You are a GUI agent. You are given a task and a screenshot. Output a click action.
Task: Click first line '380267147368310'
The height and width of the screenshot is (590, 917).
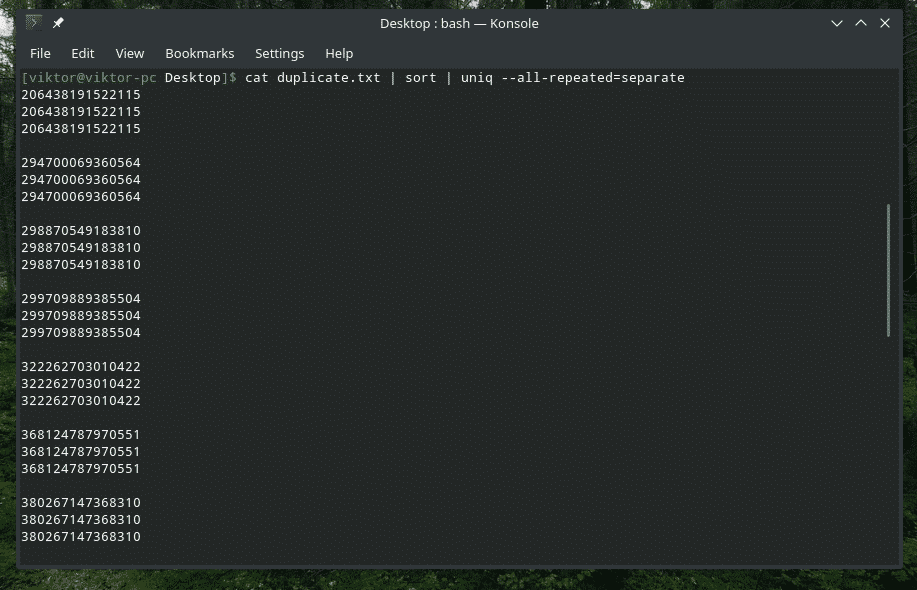tap(81, 502)
